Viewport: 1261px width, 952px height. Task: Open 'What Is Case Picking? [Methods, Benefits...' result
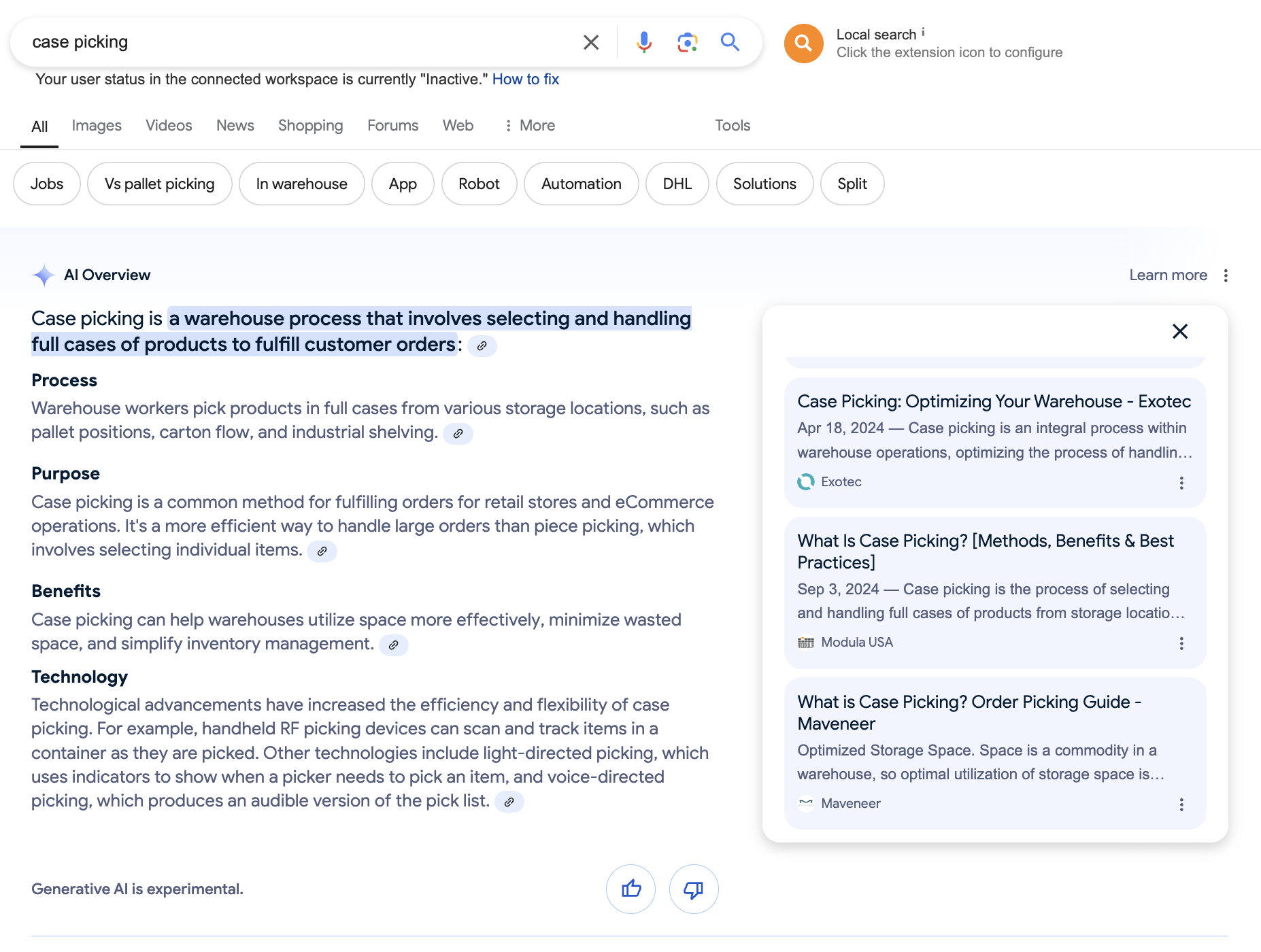(x=986, y=551)
